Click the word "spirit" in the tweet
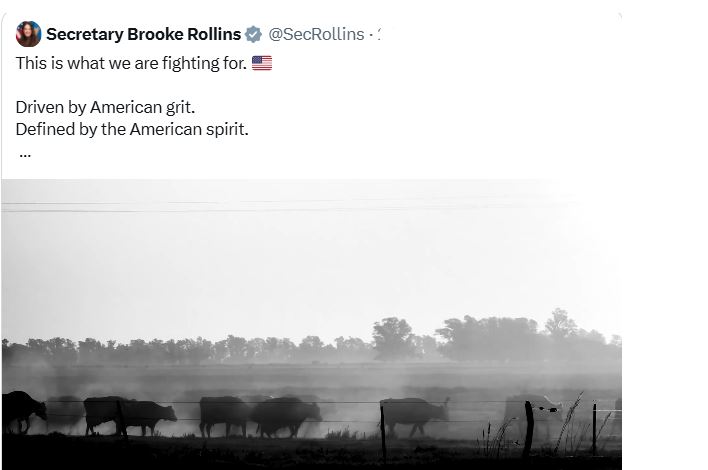Viewport: 708px width, 470px height. 223,129
